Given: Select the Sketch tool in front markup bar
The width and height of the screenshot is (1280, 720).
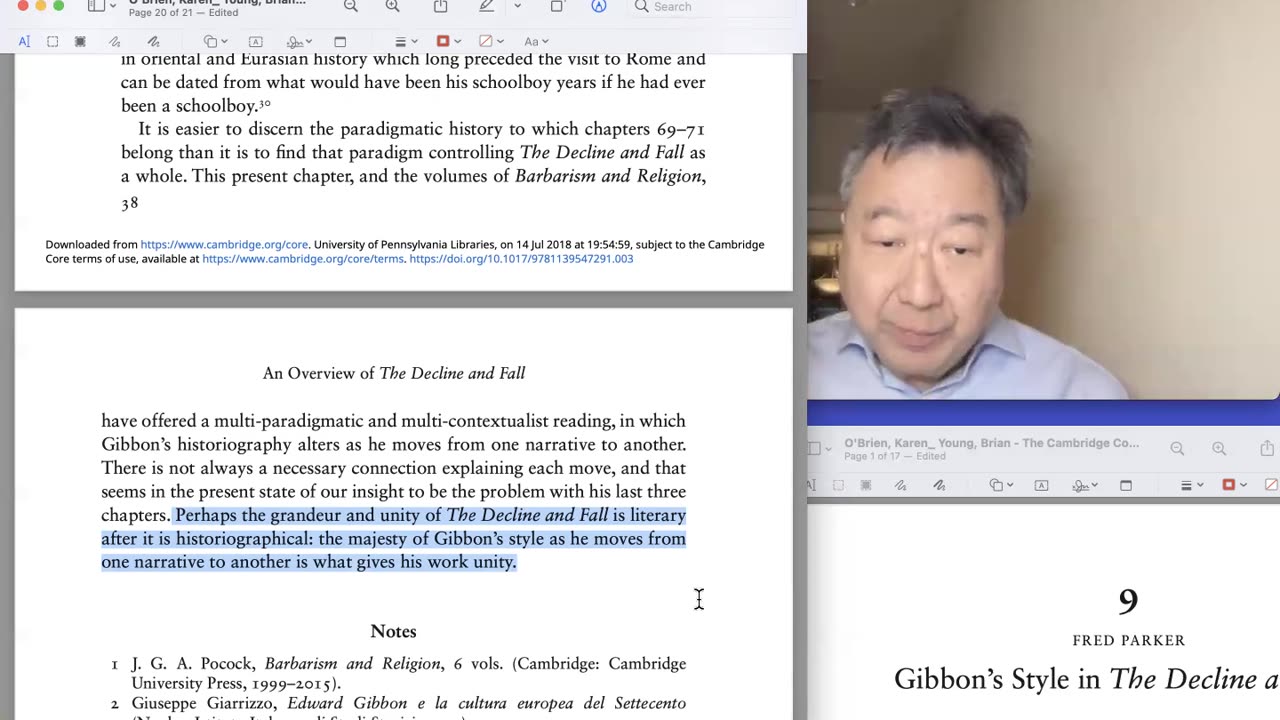Looking at the screenshot, I should click(x=115, y=41).
